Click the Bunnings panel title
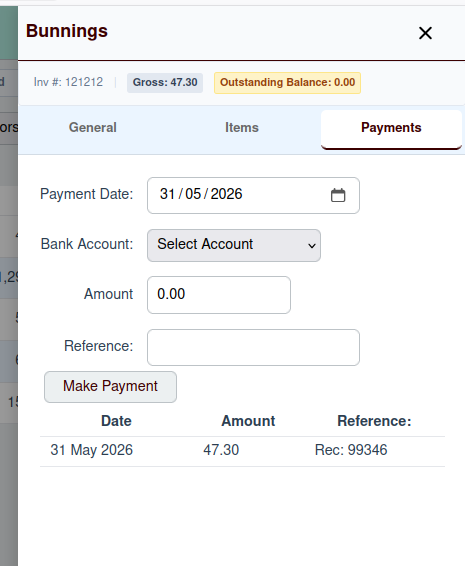The width and height of the screenshot is (465, 566). coord(67,31)
